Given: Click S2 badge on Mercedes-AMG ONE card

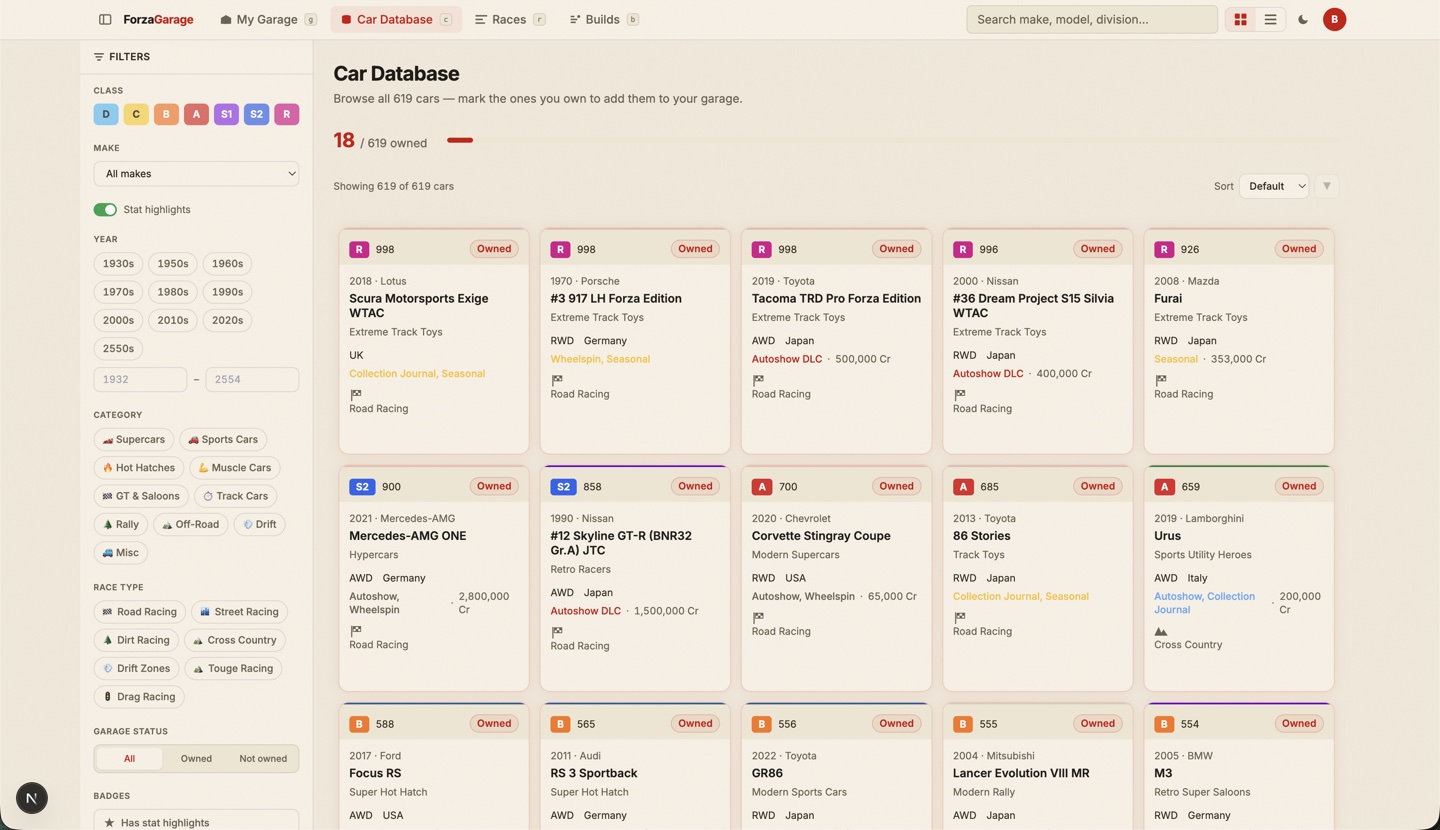Looking at the screenshot, I should coord(362,487).
